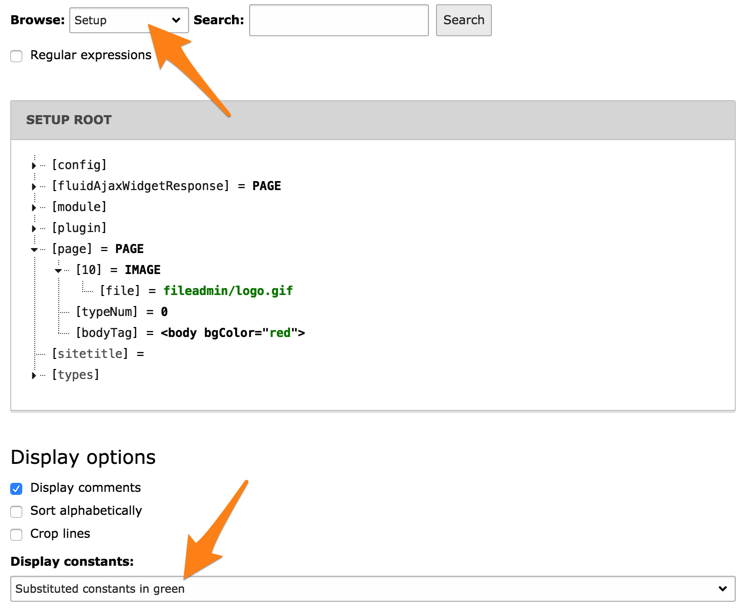Open the Display constants dropdown
The height and width of the screenshot is (611, 742).
click(x=372, y=589)
